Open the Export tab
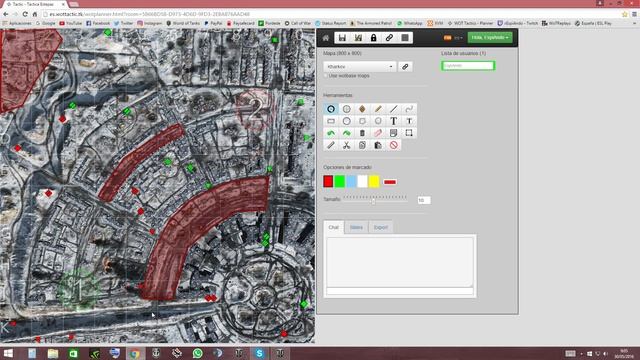The width and height of the screenshot is (640, 360). click(x=381, y=227)
